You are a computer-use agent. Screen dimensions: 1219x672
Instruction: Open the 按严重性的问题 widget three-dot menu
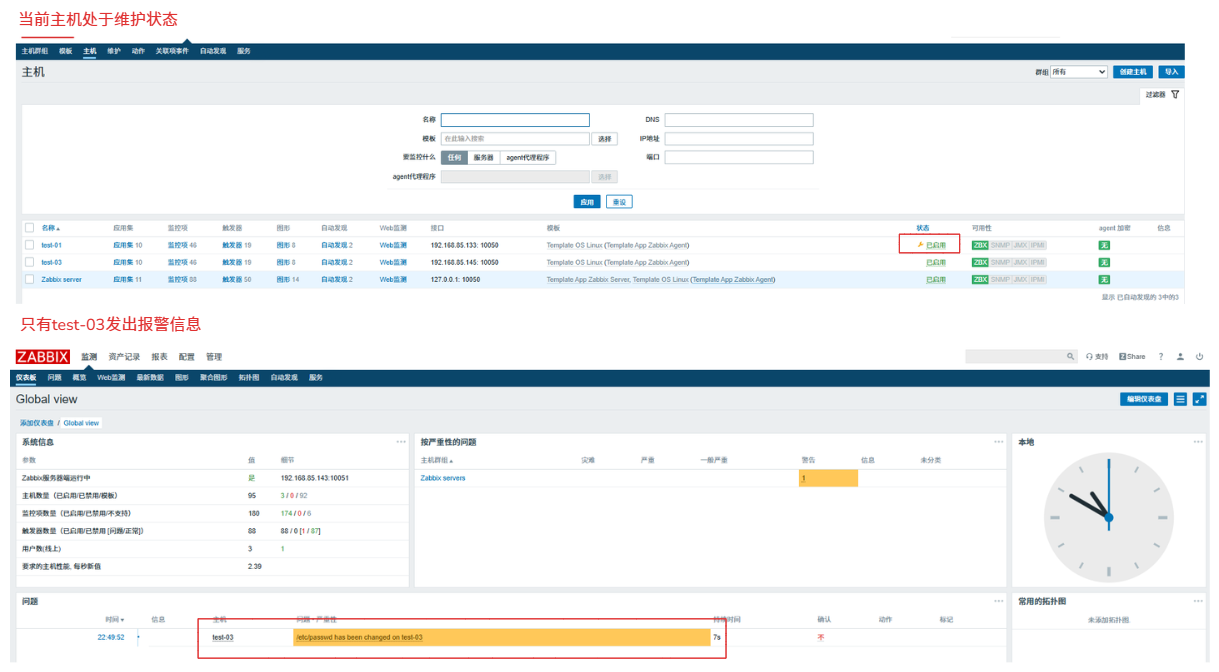pyautogui.click(x=999, y=441)
